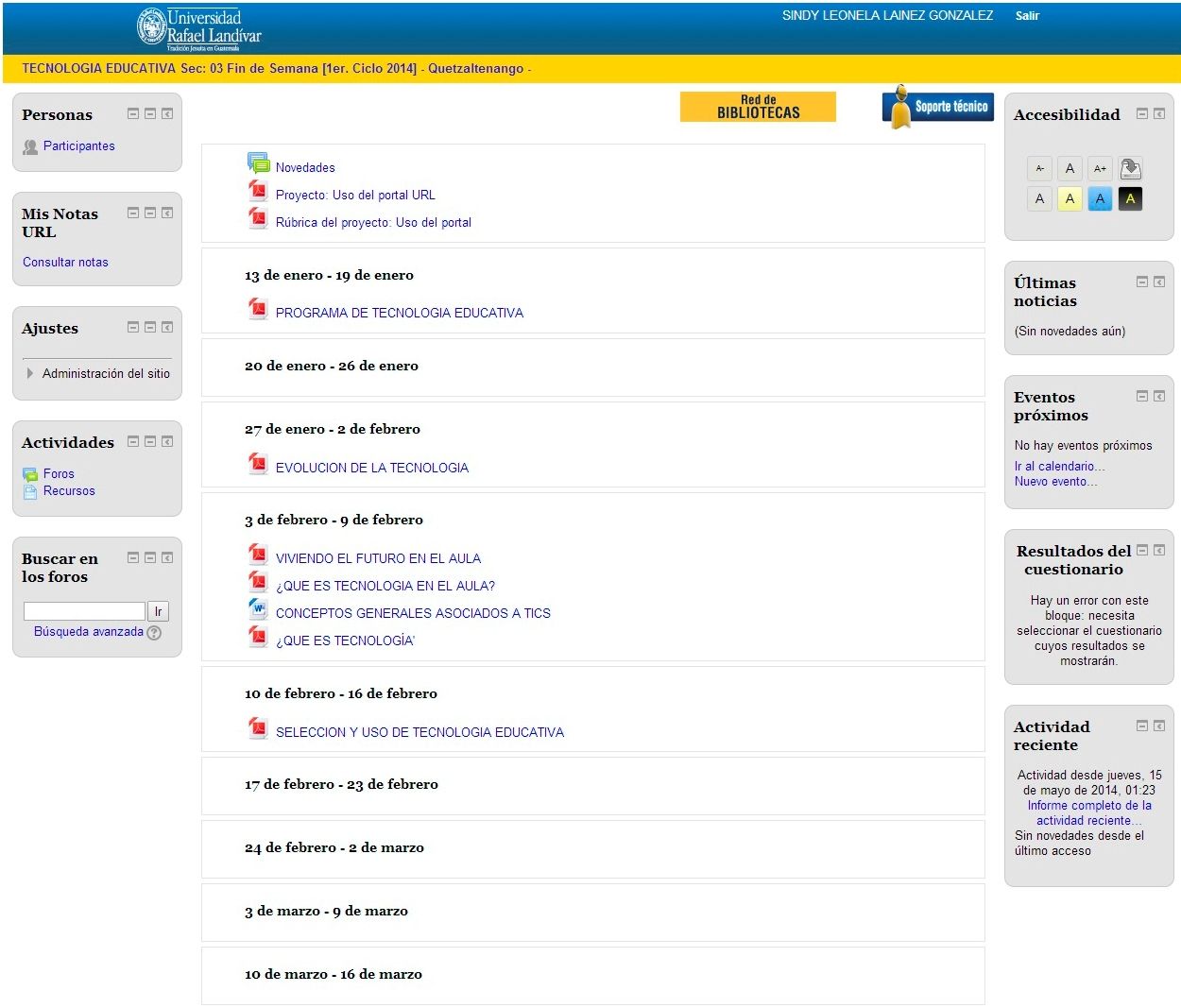Open Foros link in Actividades
Screen dimensions: 1181x1008
point(59,474)
